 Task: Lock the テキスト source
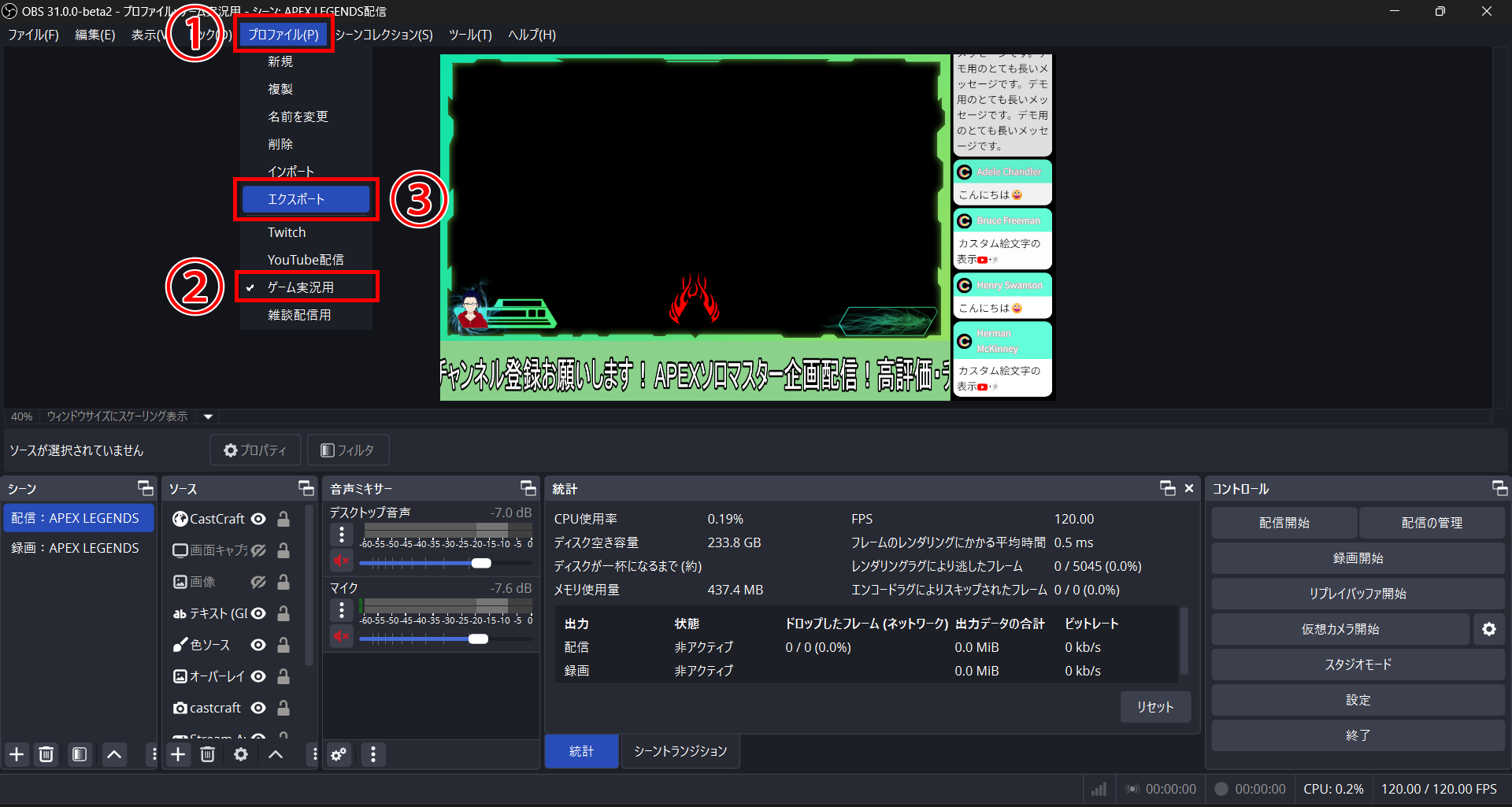coord(283,613)
